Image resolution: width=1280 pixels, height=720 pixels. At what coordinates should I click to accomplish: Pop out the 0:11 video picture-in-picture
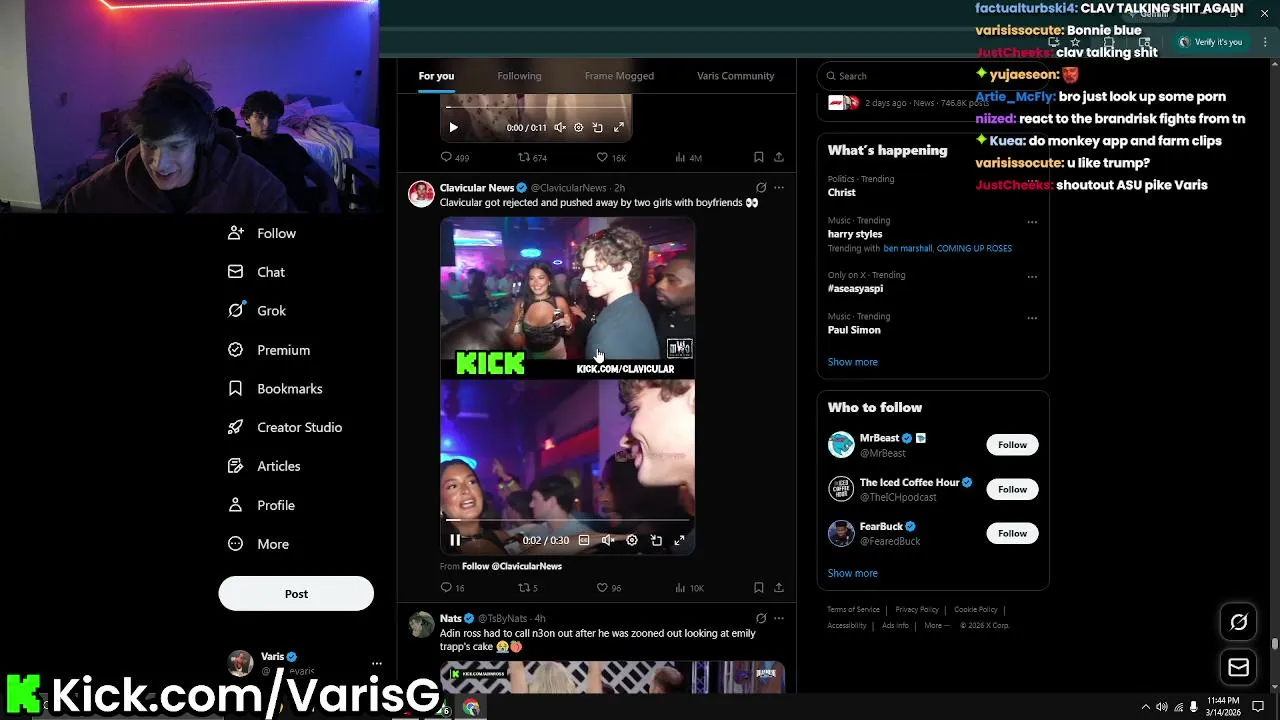click(598, 127)
